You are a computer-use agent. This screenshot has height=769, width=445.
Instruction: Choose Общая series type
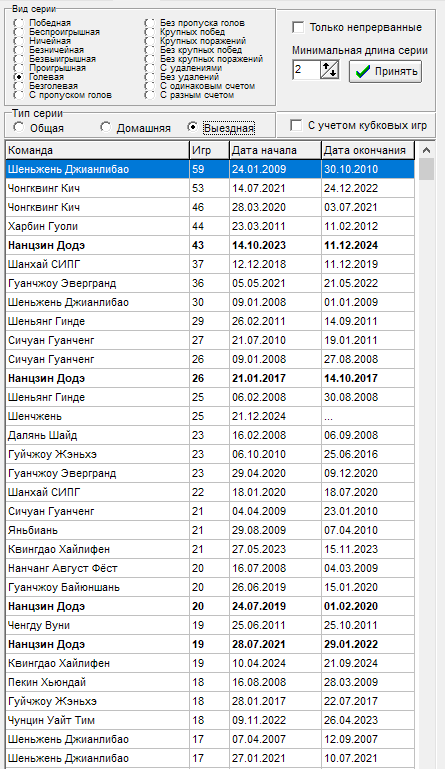[x=19, y=128]
